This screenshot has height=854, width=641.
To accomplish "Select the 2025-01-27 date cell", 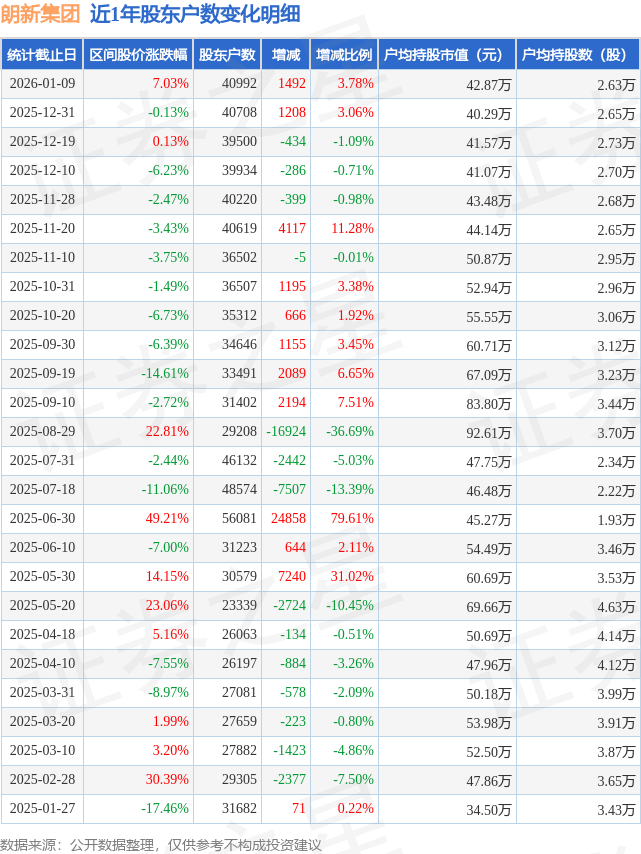I will (42, 809).
